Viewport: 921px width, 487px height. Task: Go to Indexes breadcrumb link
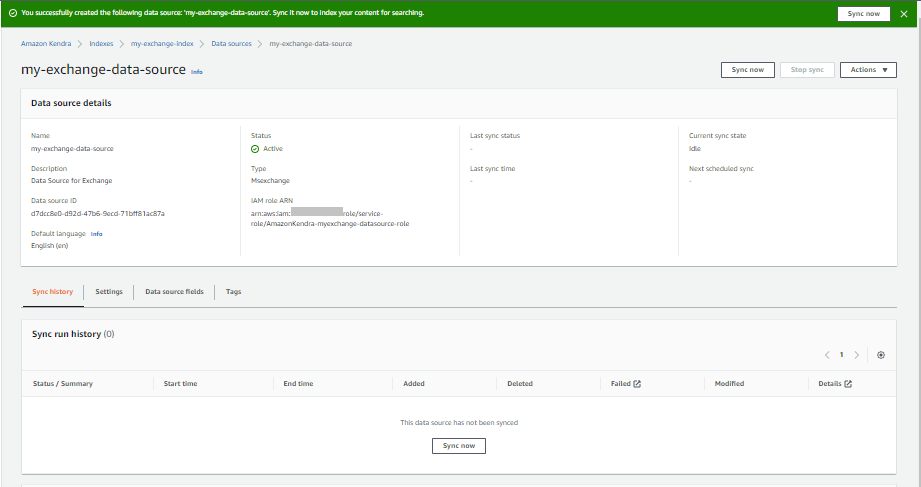click(101, 44)
